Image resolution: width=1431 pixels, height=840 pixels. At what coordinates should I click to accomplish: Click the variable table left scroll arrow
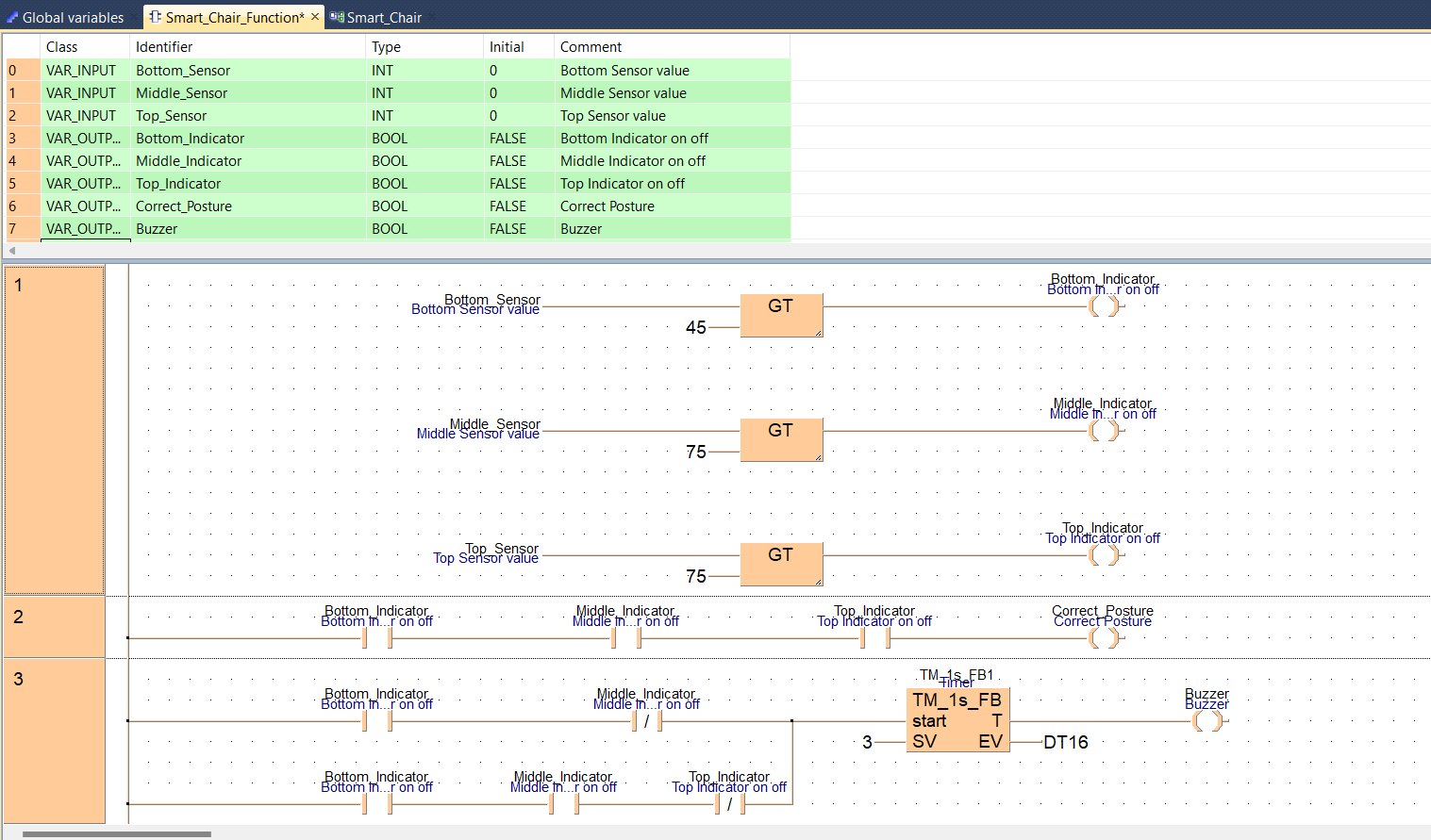[11, 251]
